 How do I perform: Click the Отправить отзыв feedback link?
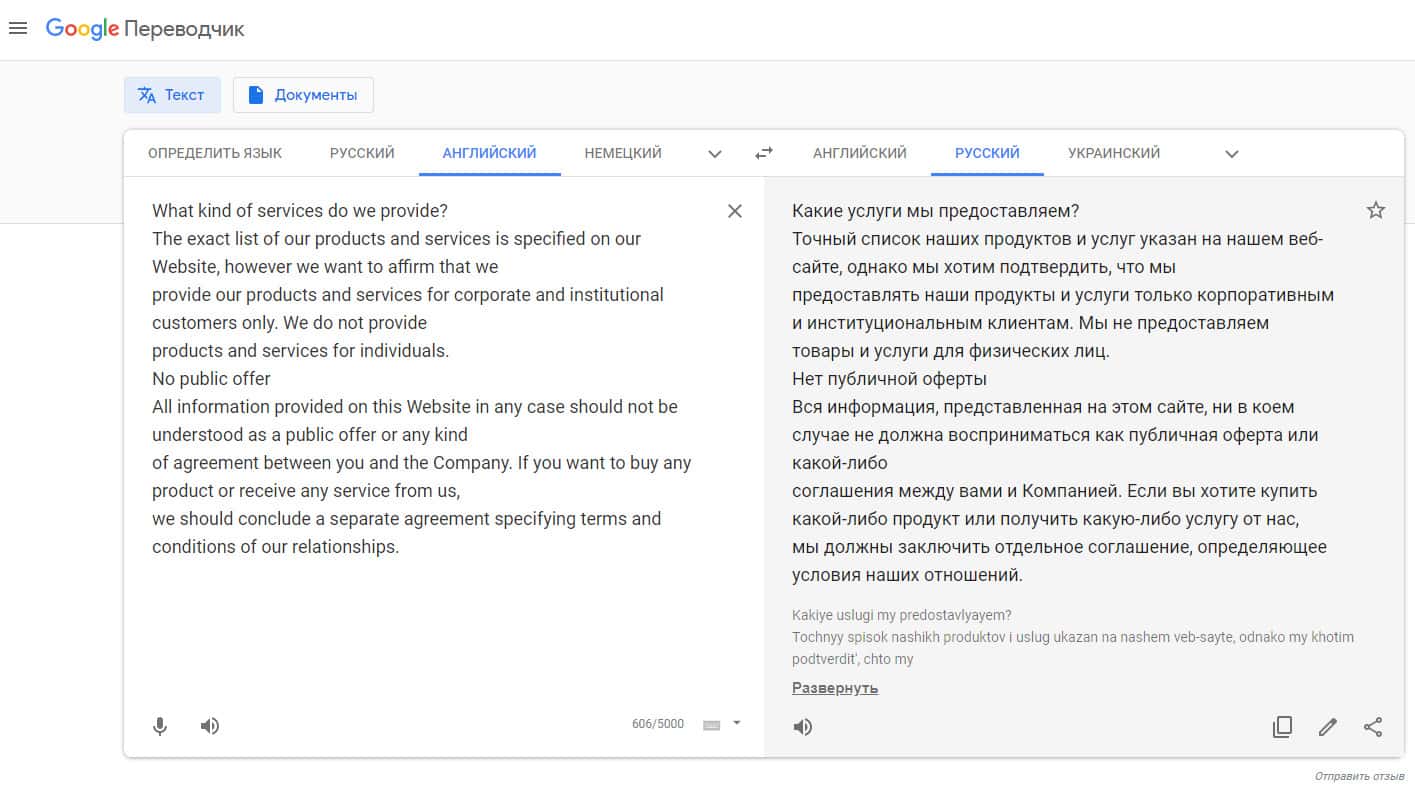coord(1359,776)
